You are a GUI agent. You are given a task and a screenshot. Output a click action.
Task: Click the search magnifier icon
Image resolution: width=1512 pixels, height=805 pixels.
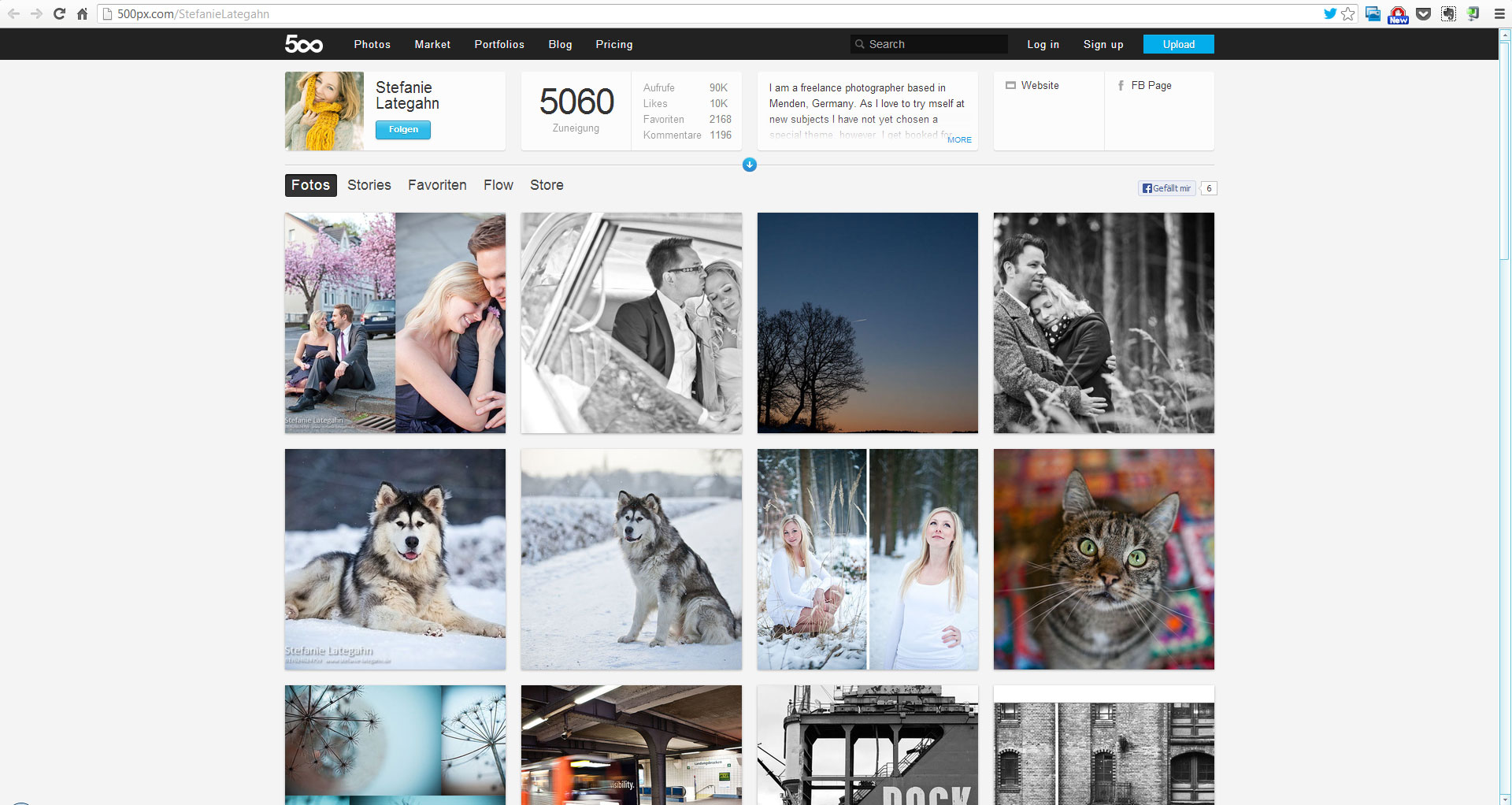pos(860,44)
